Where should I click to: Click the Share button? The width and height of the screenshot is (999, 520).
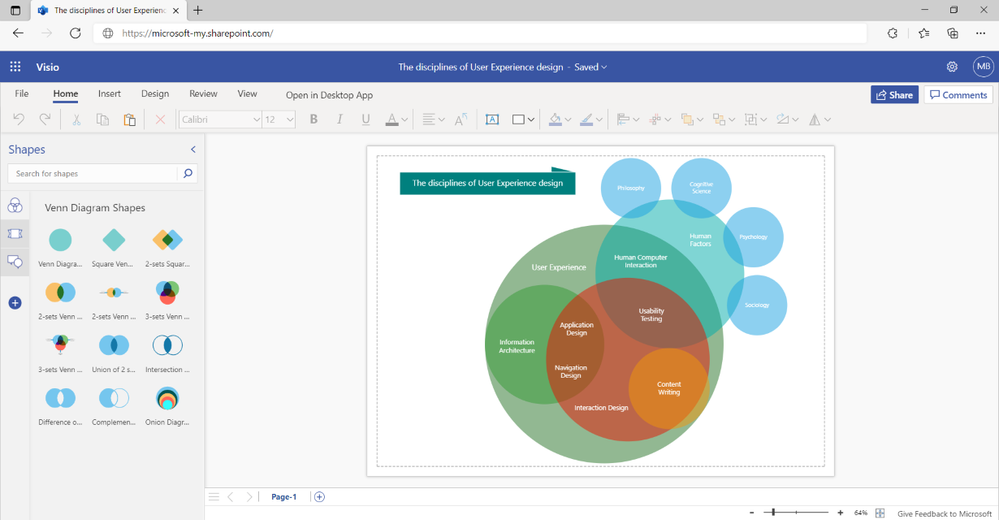(x=894, y=95)
